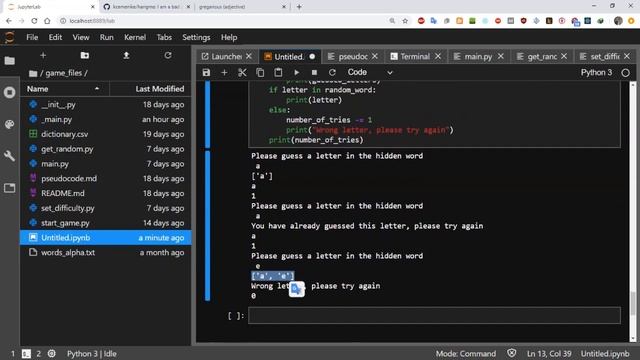The width and height of the screenshot is (640, 360).
Task: Insert a cell below with plus icon
Action: pyautogui.click(x=224, y=73)
